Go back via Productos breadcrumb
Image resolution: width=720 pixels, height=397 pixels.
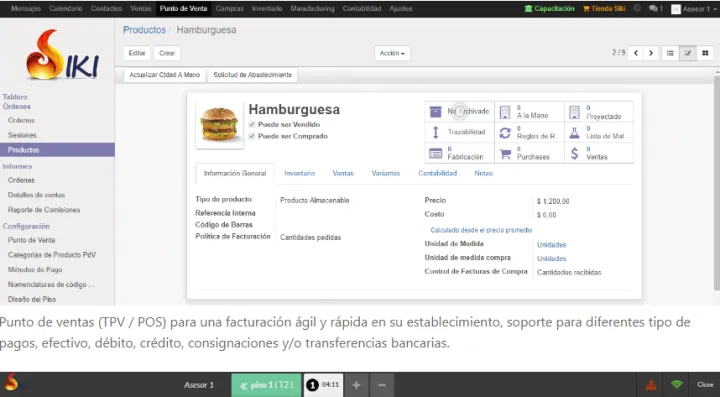click(144, 30)
